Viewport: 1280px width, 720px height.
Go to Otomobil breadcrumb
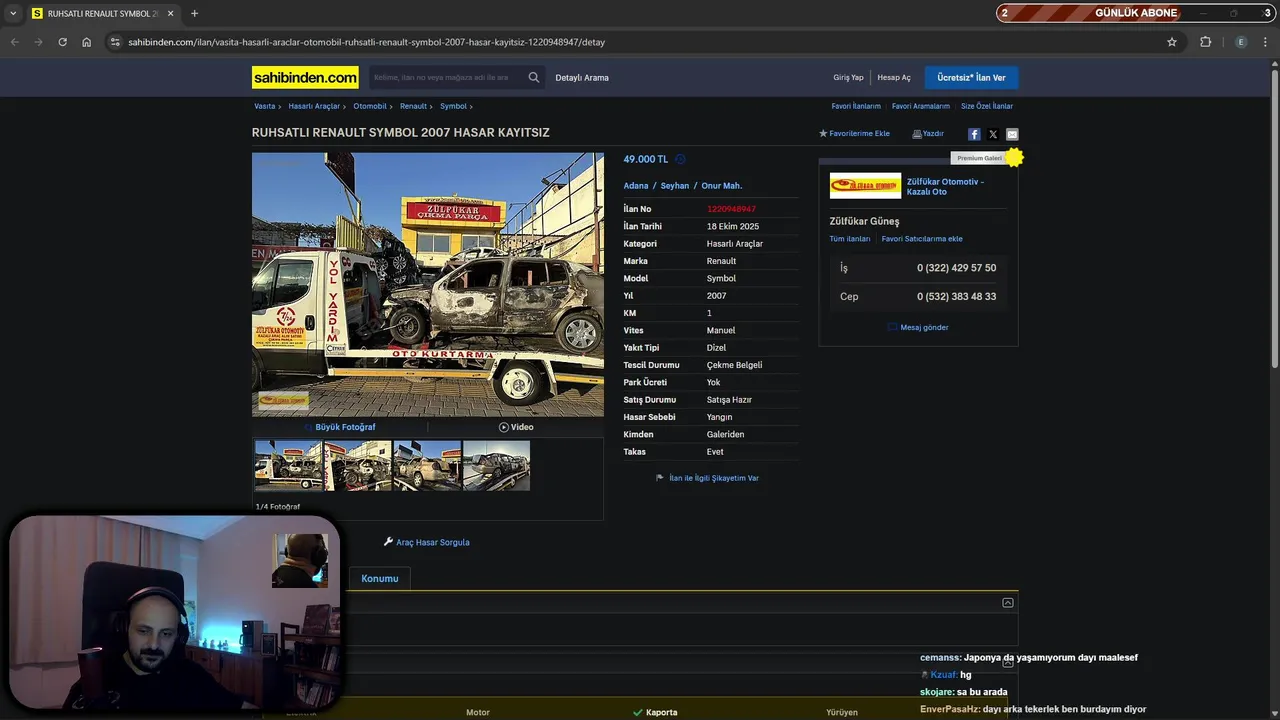[x=370, y=106]
